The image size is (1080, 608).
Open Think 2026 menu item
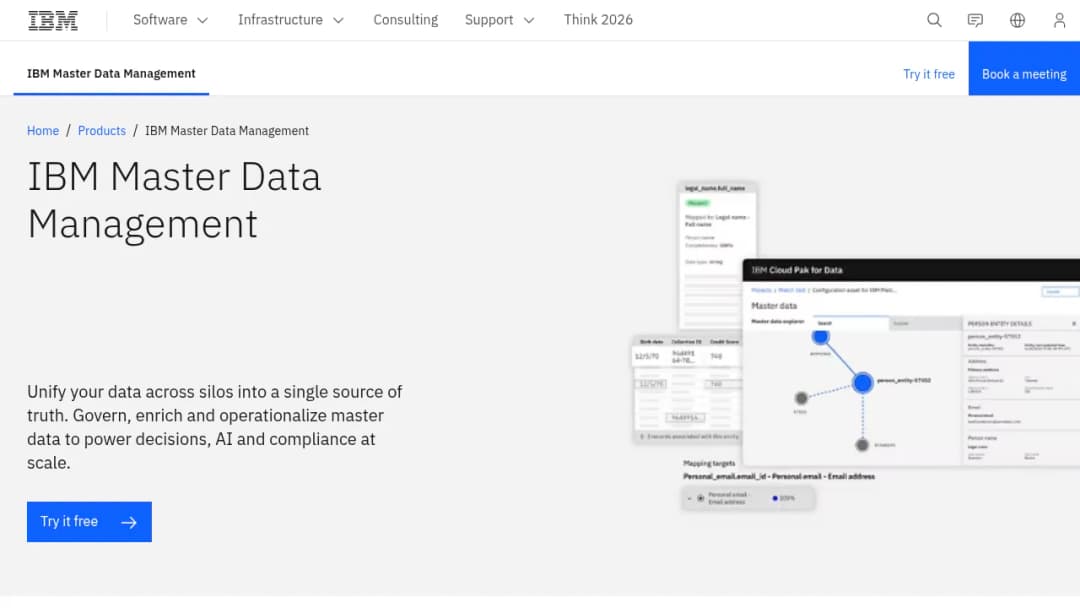(x=598, y=20)
